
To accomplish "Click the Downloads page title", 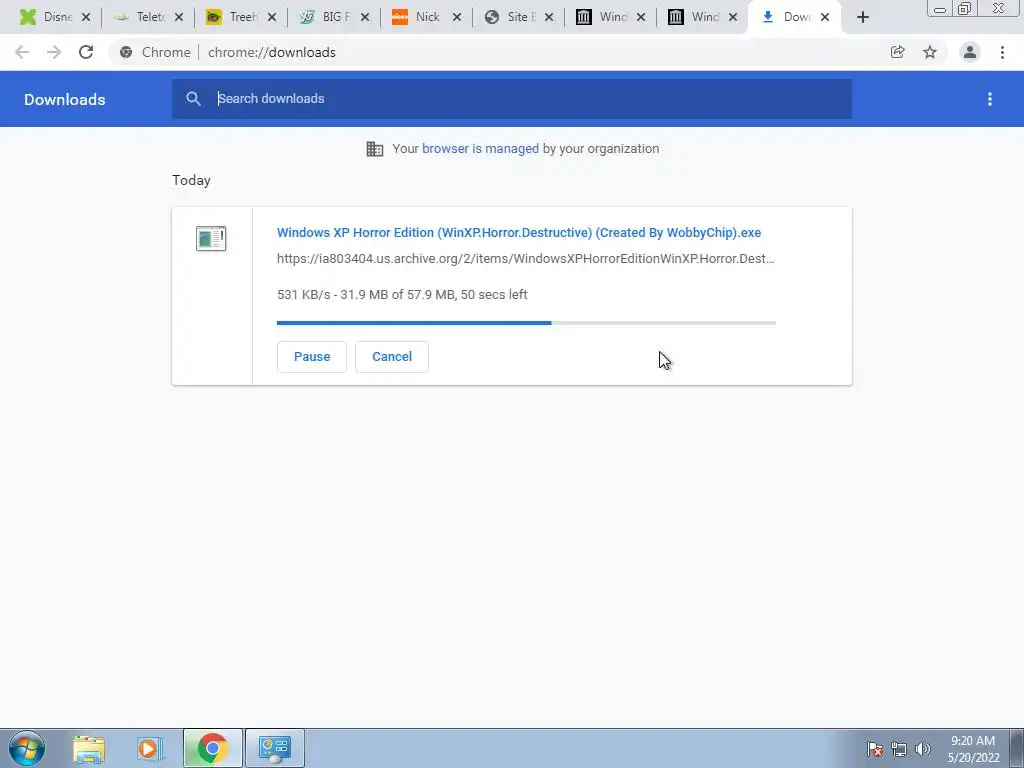I will (65, 99).
